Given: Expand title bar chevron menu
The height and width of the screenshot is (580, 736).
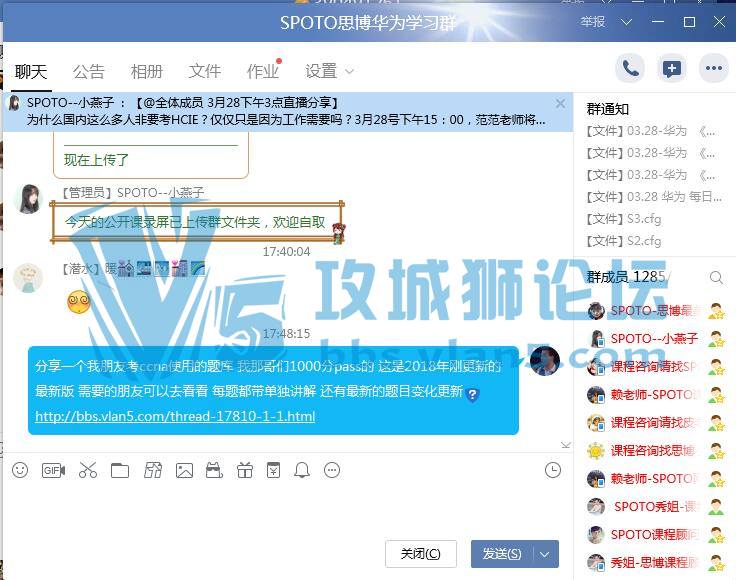Looking at the screenshot, I should (626, 22).
